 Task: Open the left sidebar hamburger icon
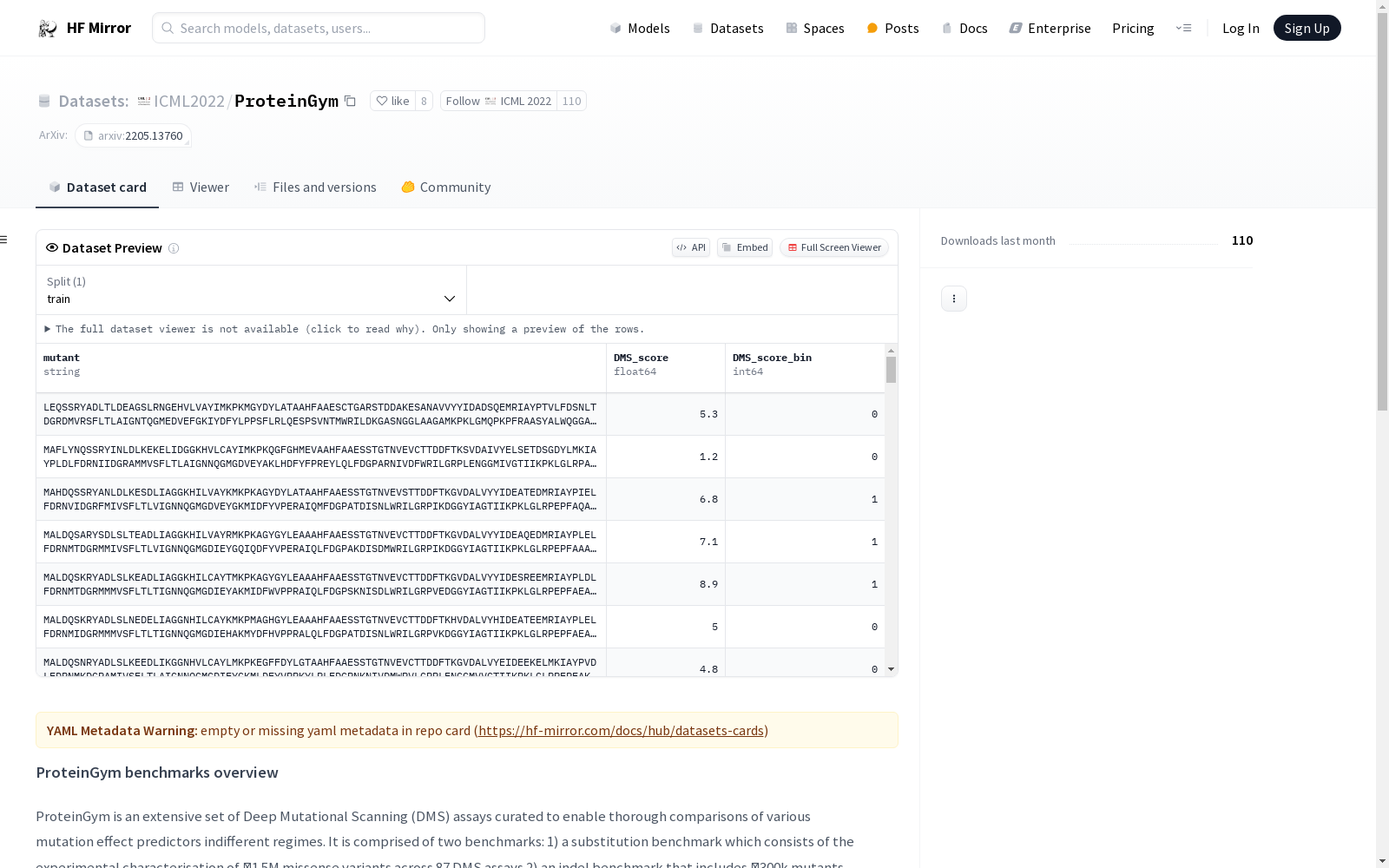tap(4, 240)
